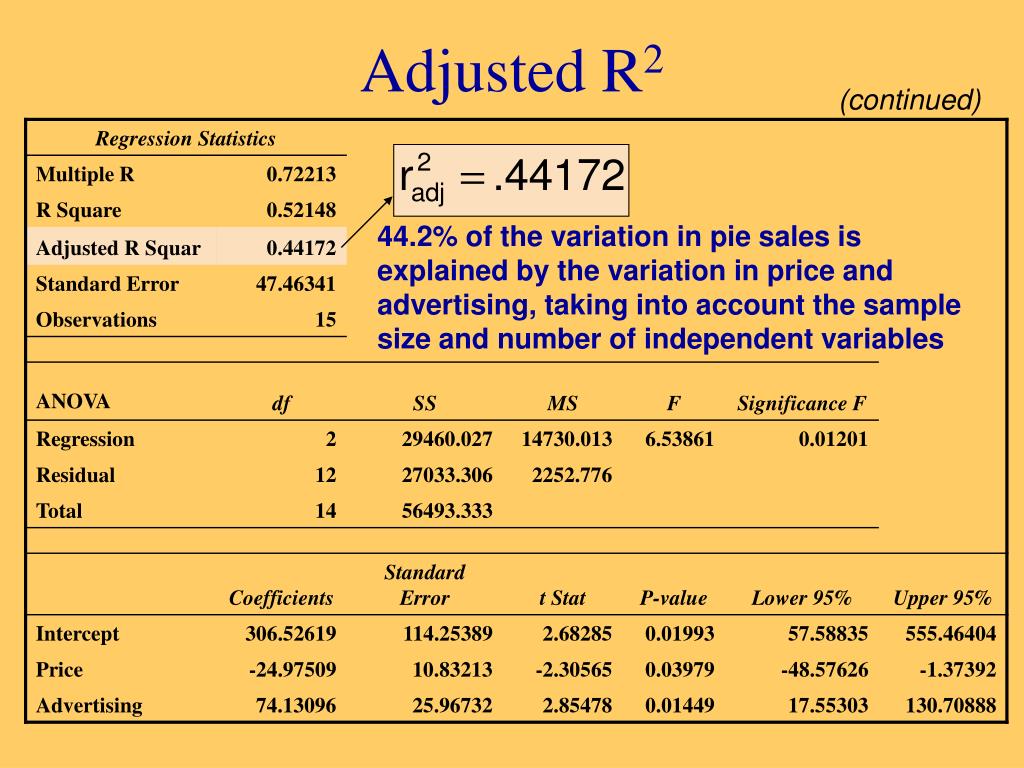Select the Price standard error 10.83213

tap(453, 669)
